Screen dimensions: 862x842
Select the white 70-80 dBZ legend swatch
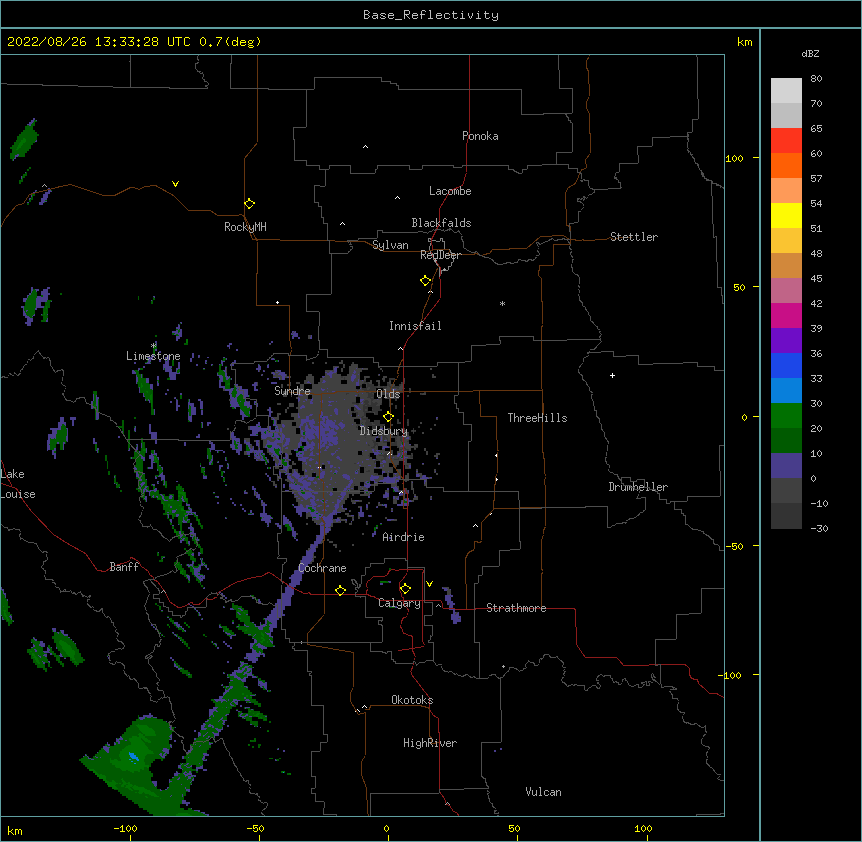point(786,91)
